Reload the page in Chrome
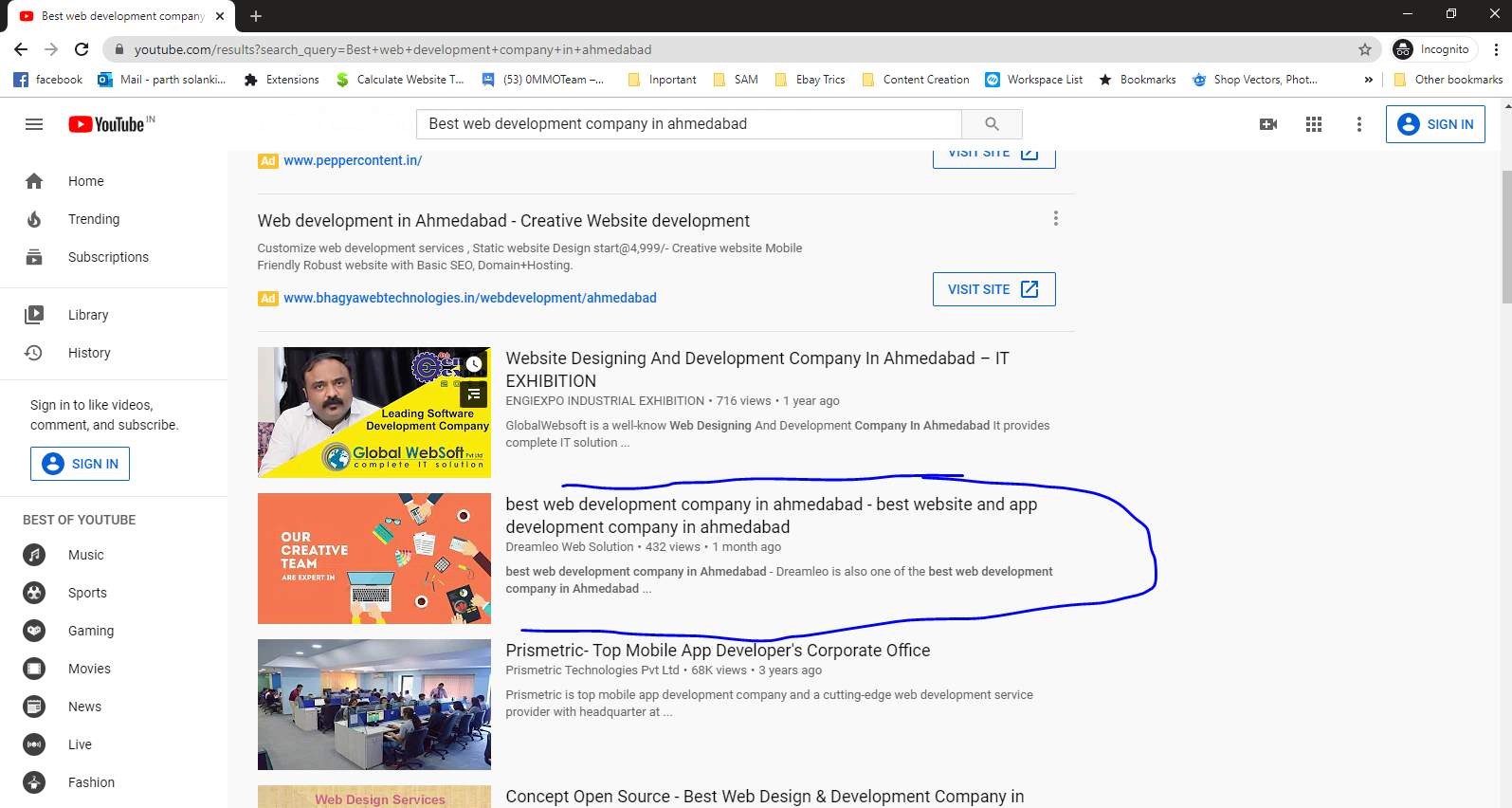 [82, 49]
